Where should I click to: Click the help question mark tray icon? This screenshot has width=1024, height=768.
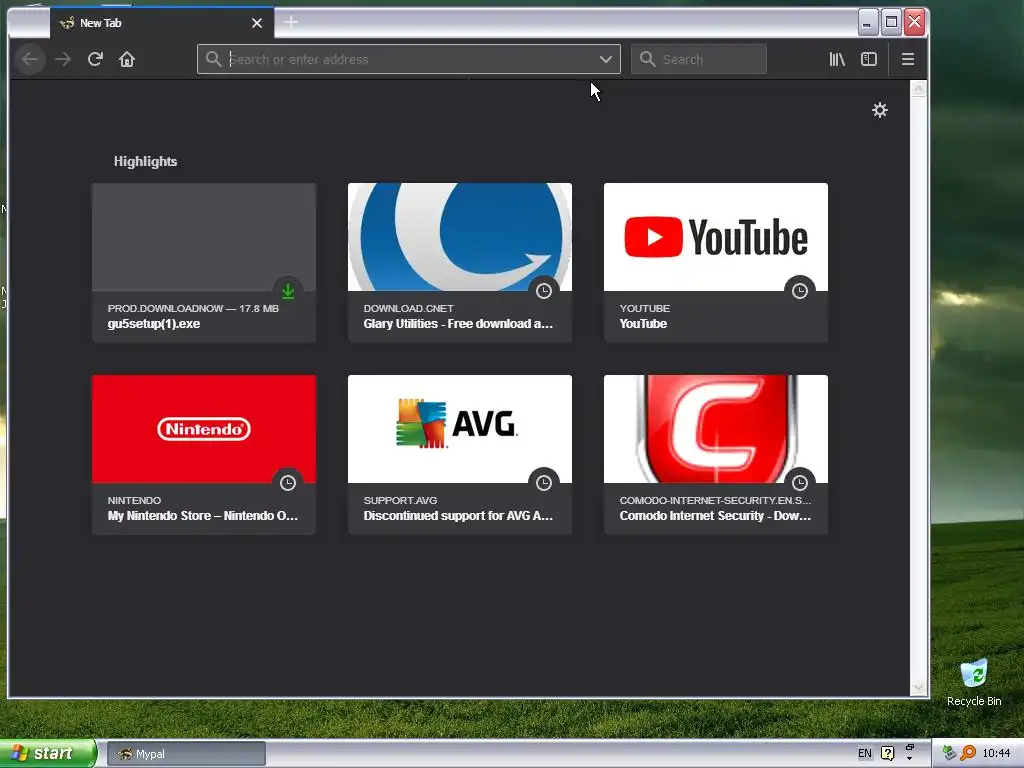887,754
